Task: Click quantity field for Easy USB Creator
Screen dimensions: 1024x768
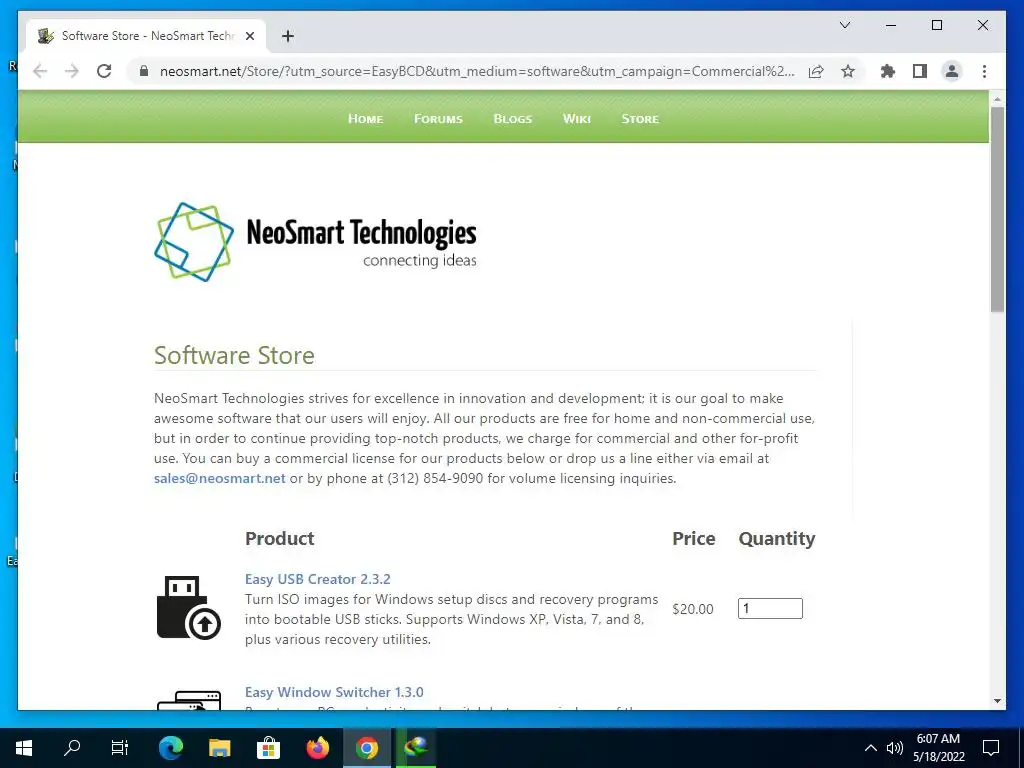Action: [x=770, y=609]
